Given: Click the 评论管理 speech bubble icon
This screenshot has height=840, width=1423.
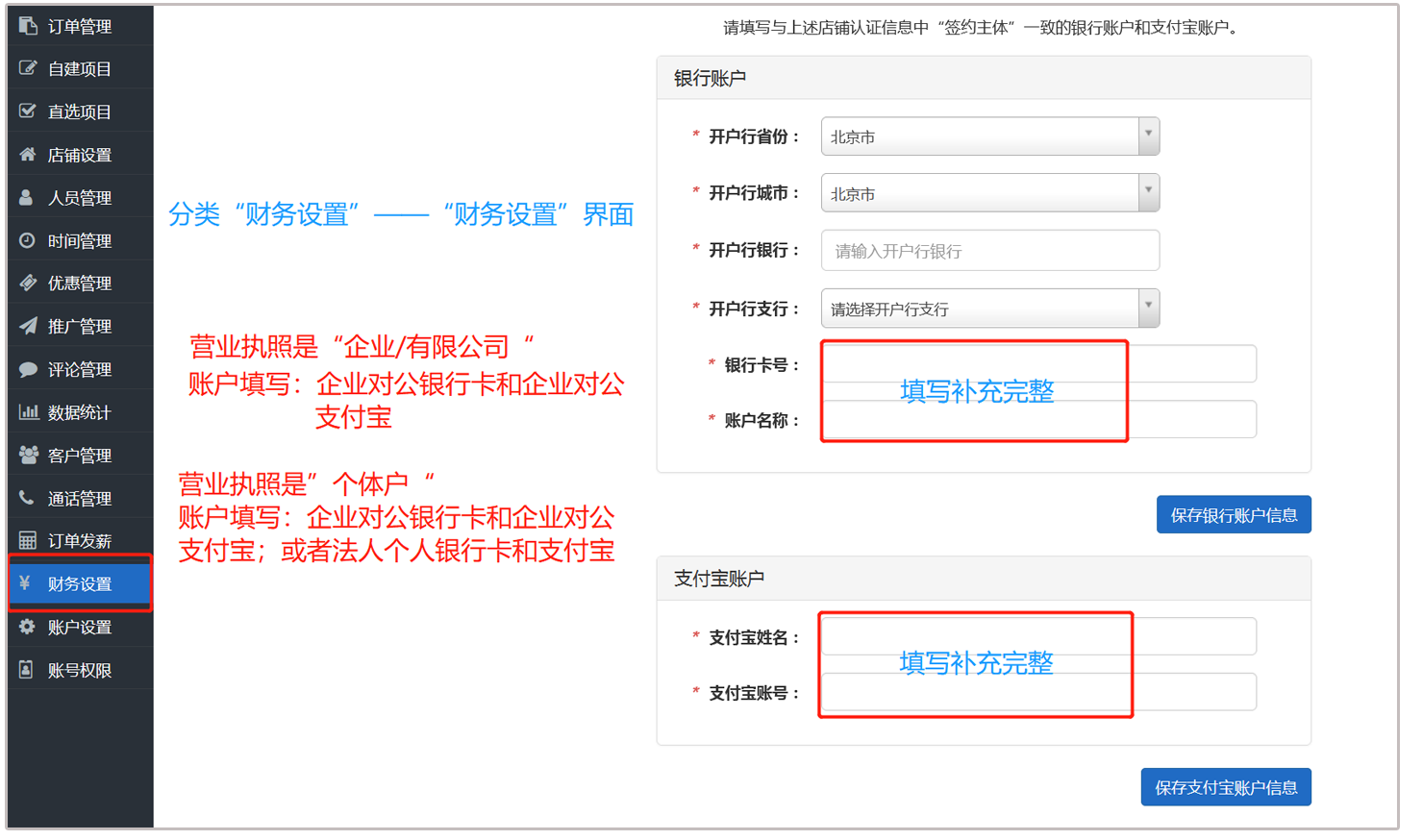Looking at the screenshot, I should 28,369.
